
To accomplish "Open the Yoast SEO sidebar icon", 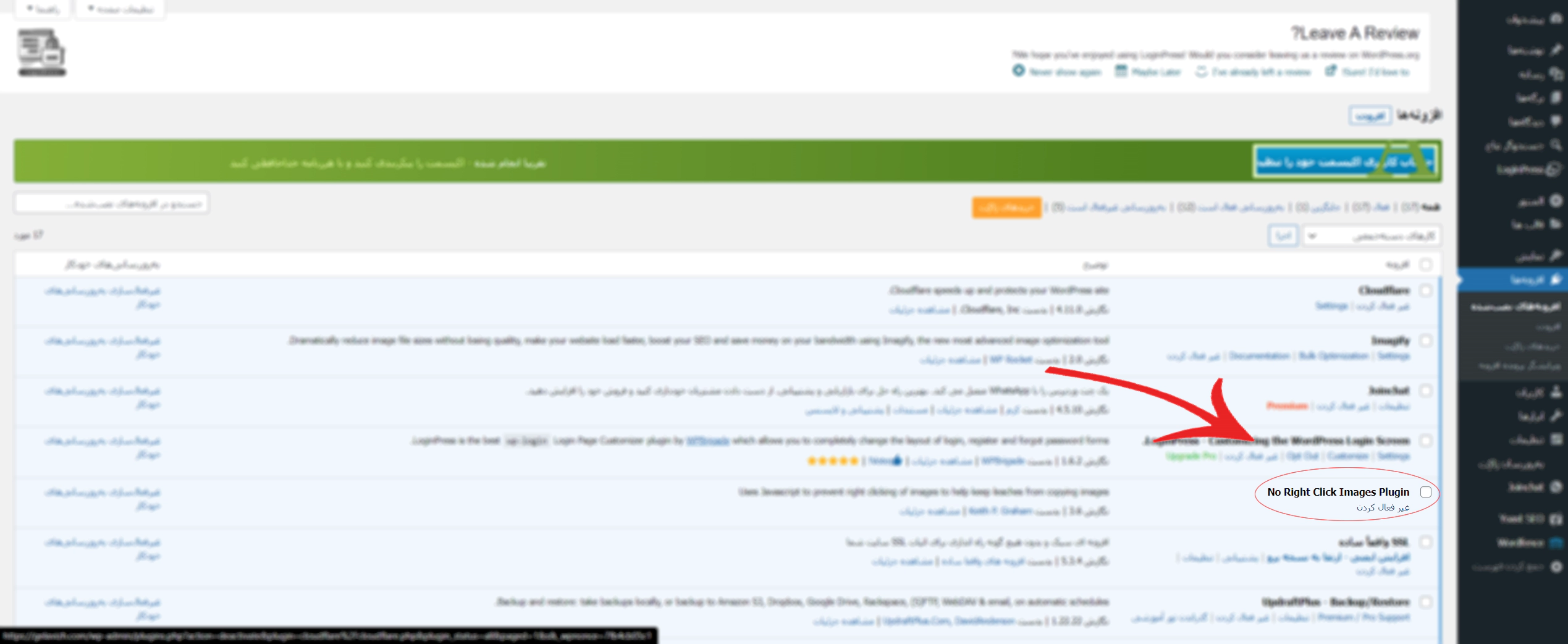I will 1556,519.
